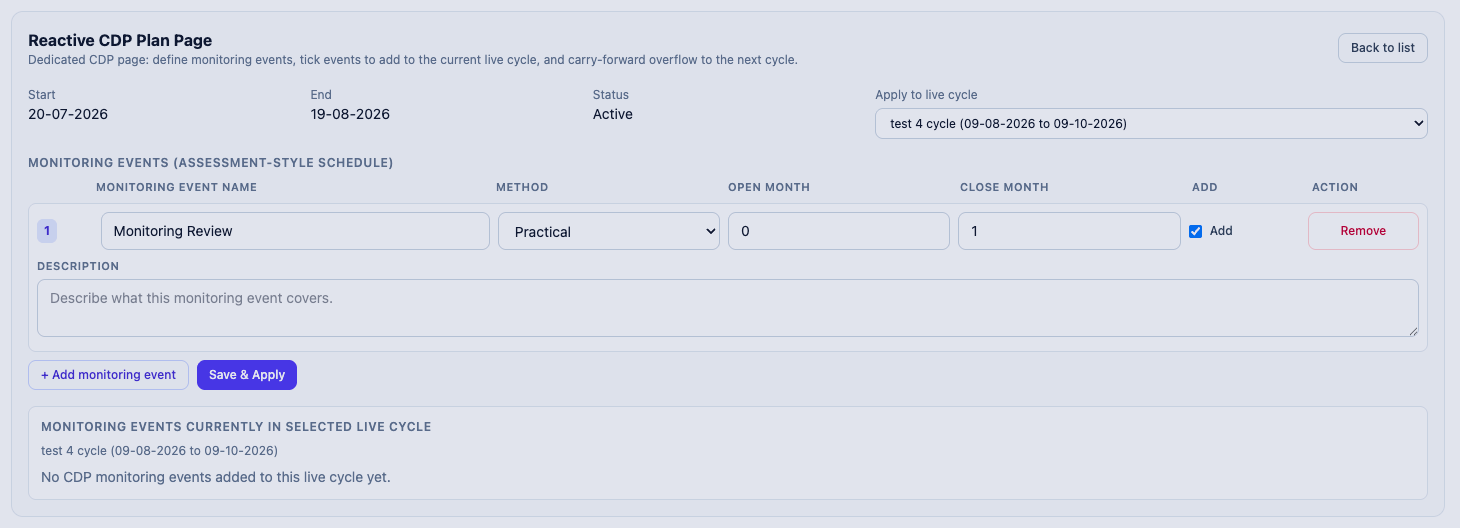The width and height of the screenshot is (1460, 528).
Task: Click the No CDP monitoring events message
Action: pos(216,477)
